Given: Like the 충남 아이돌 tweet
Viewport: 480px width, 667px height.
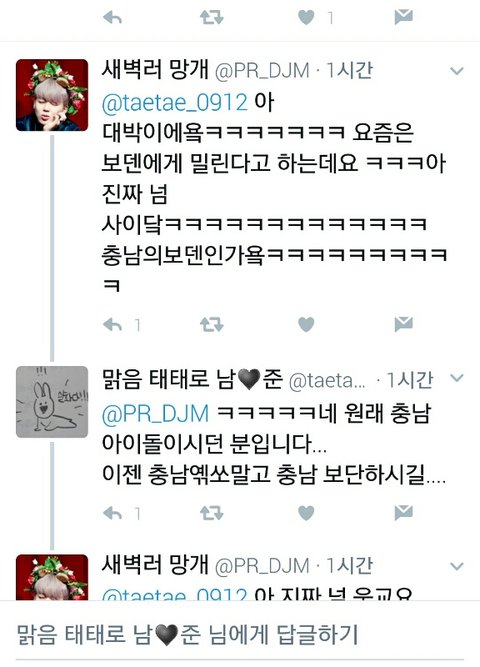Looking at the screenshot, I should point(306,513).
